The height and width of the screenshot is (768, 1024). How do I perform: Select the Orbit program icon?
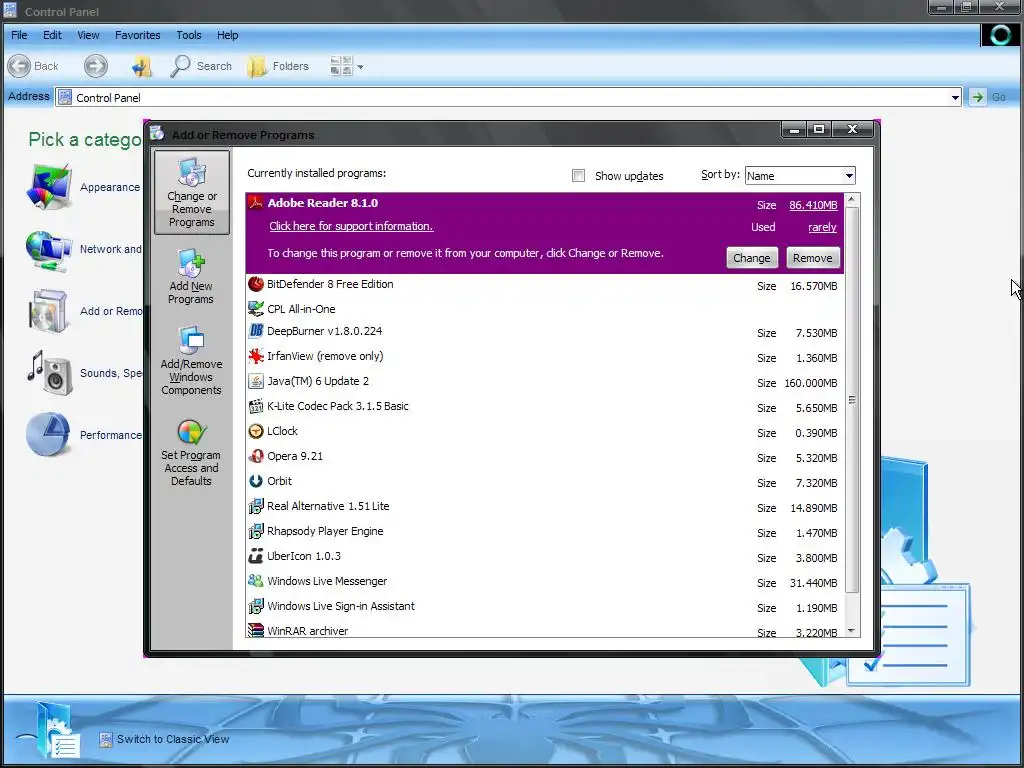256,481
